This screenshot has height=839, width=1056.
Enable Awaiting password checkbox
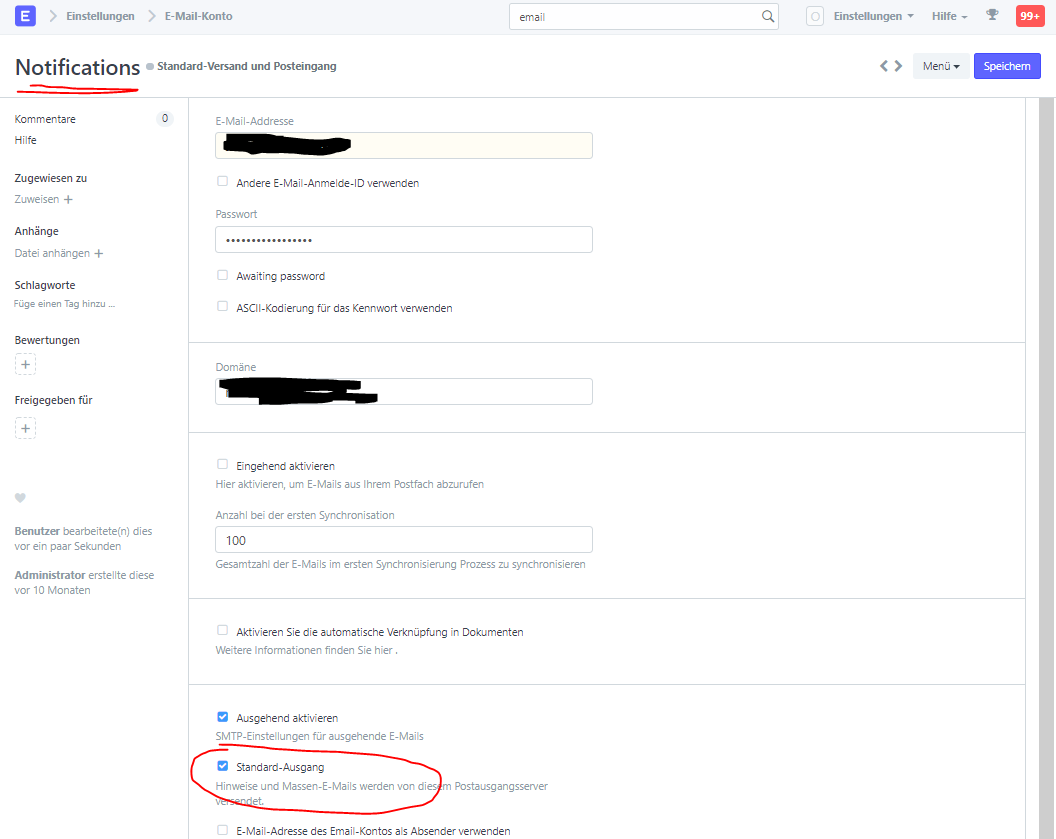pos(222,275)
